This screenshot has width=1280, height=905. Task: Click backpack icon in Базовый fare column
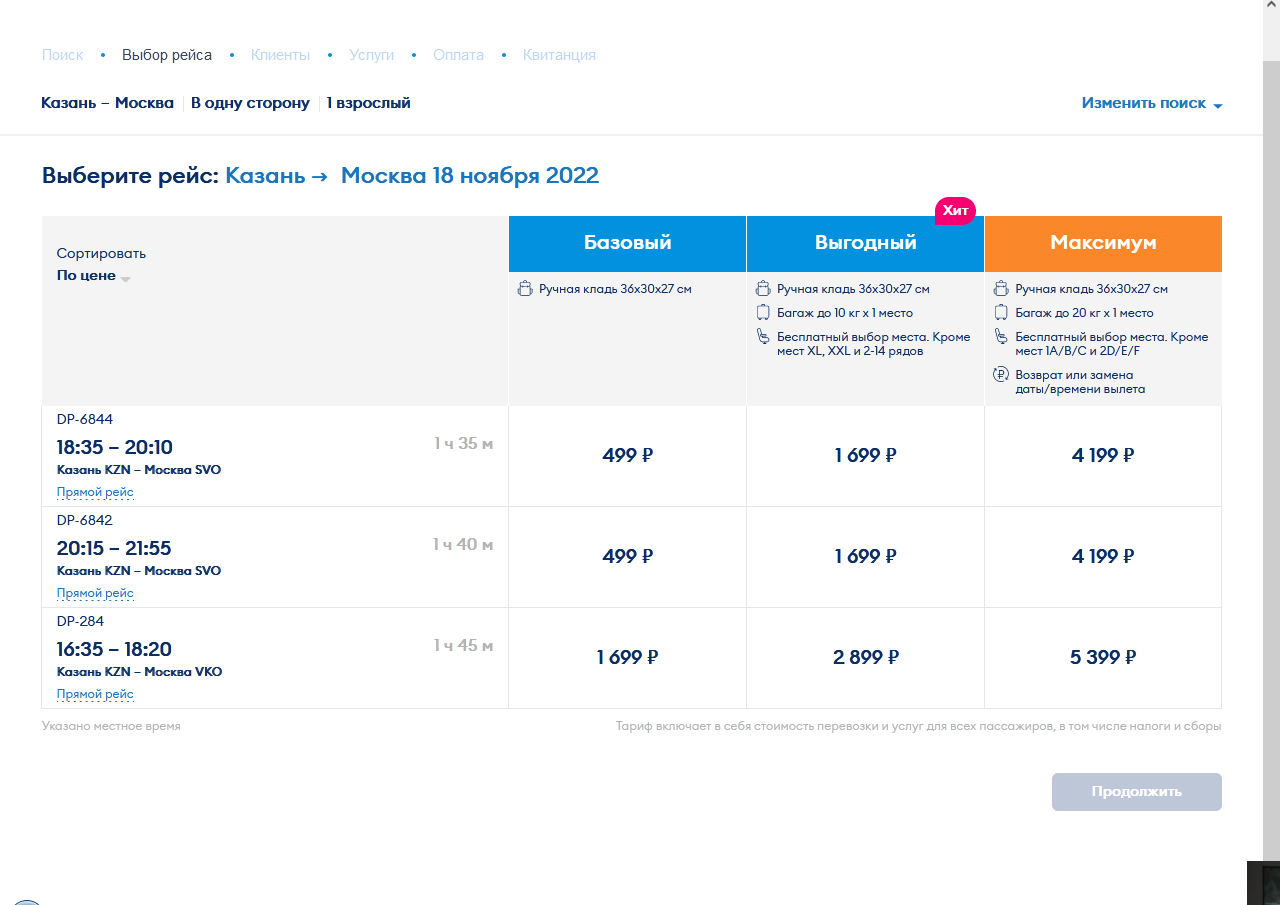[524, 289]
